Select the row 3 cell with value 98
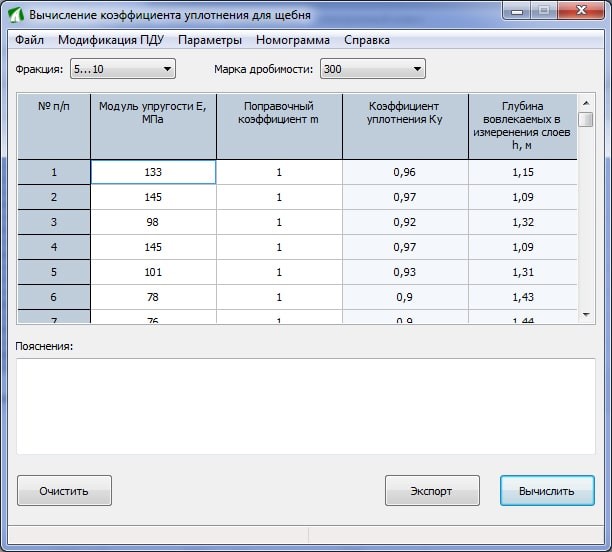The image size is (612, 552). (x=153, y=222)
